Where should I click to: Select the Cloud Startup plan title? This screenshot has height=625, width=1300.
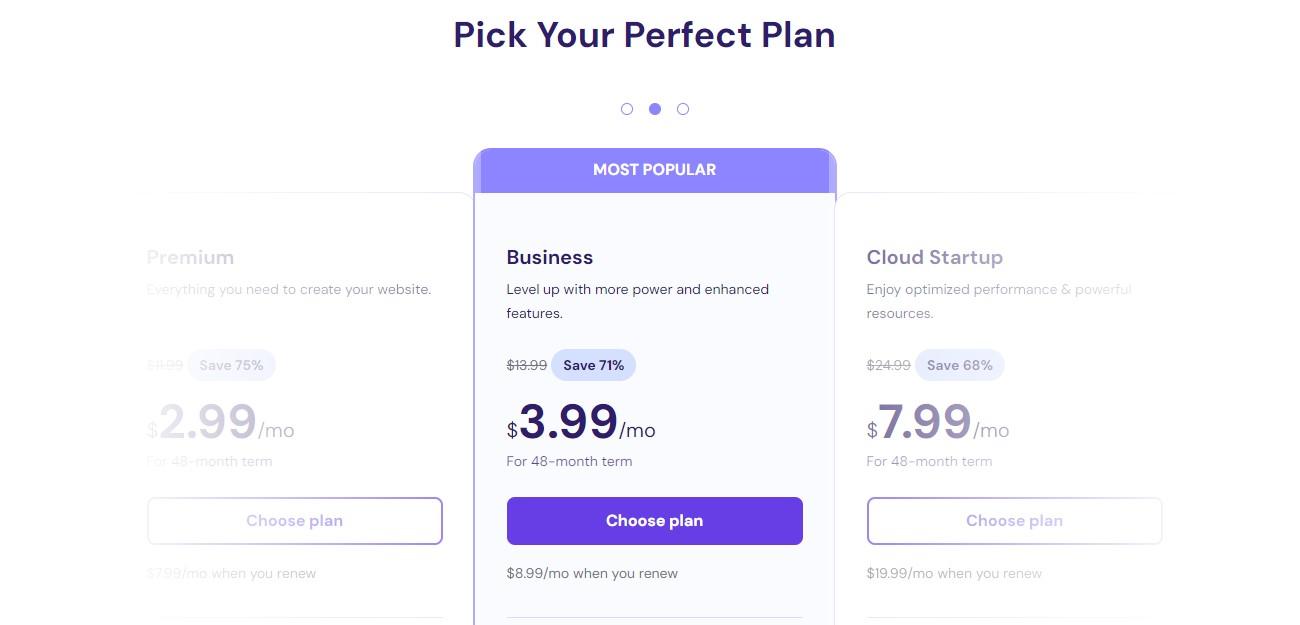click(935, 257)
